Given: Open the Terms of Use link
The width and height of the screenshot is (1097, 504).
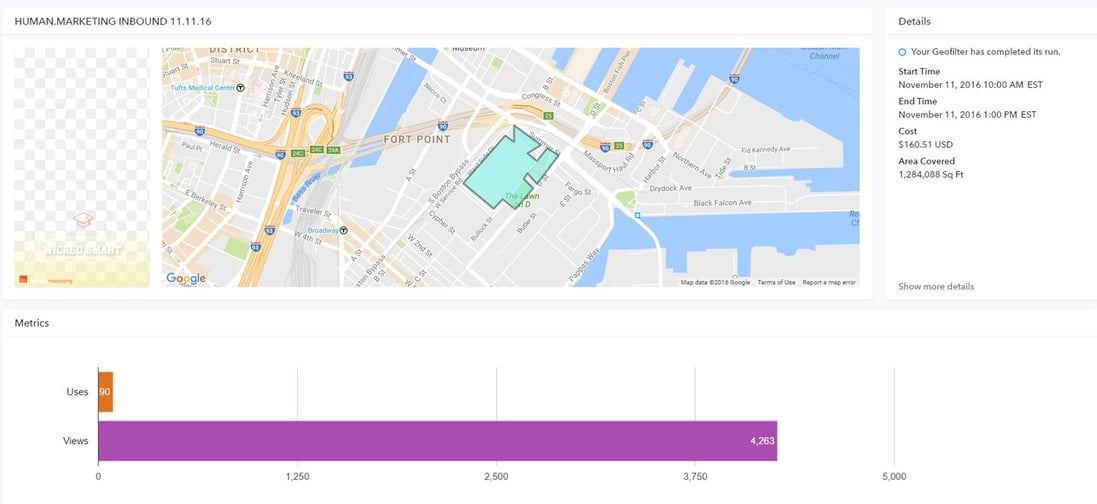Looking at the screenshot, I should pyautogui.click(x=776, y=282).
